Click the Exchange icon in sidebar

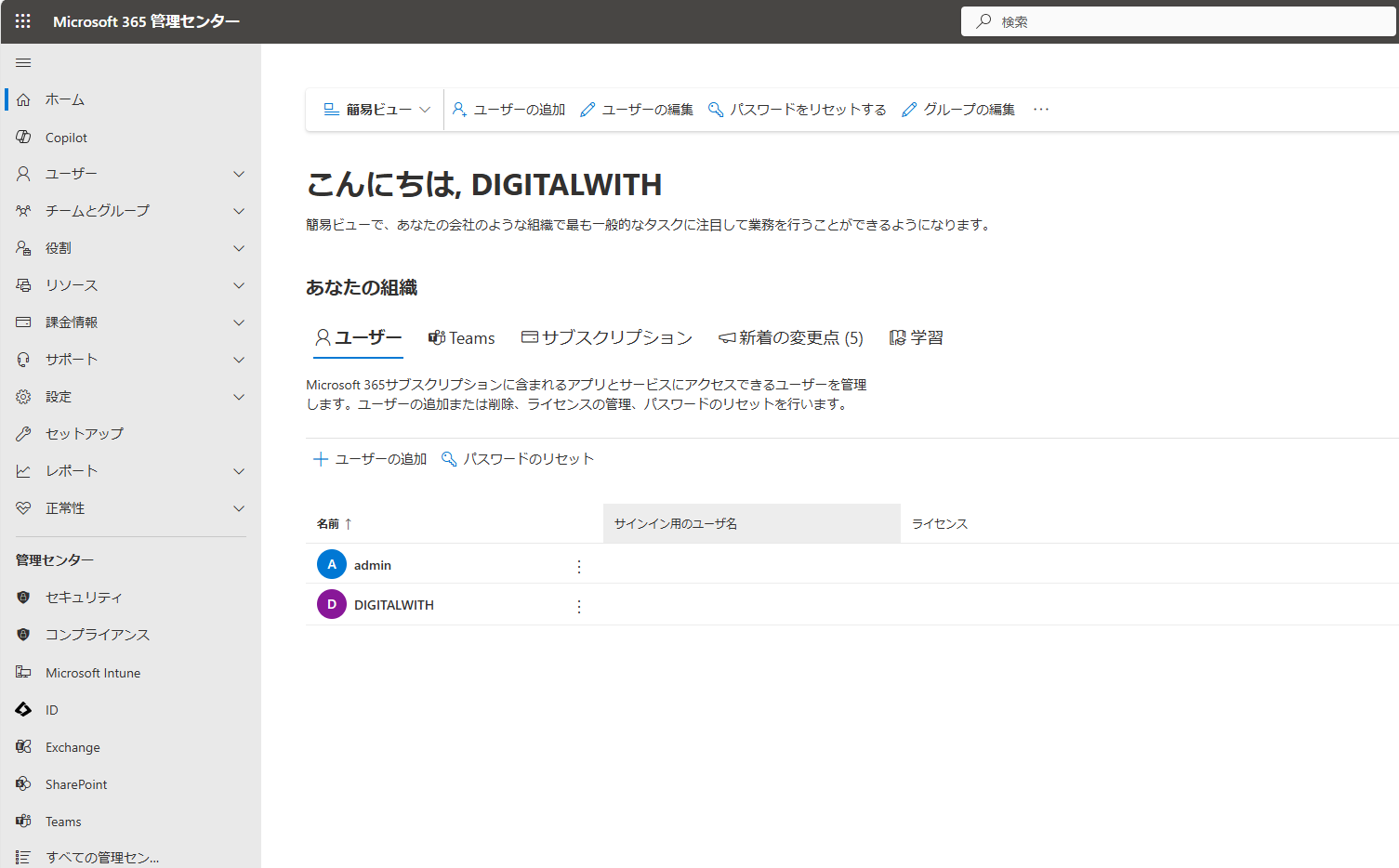click(23, 746)
